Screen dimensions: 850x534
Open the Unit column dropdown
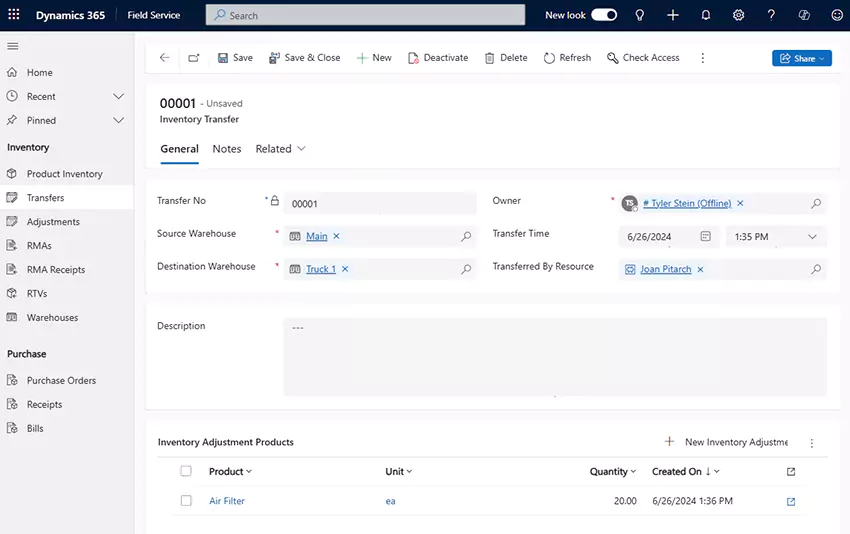(409, 472)
